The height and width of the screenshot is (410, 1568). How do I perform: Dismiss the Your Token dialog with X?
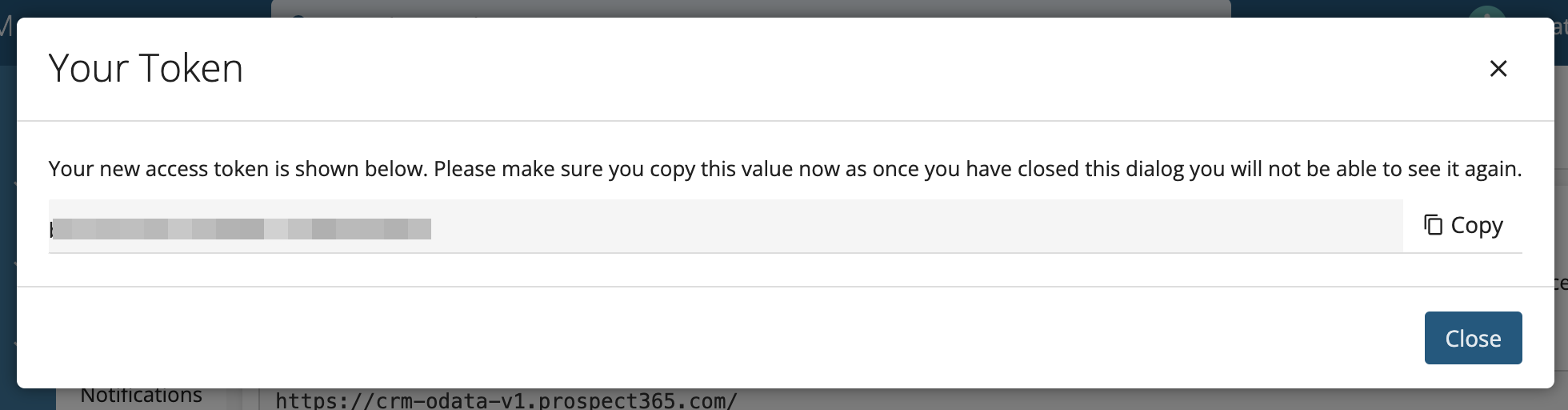(1498, 69)
